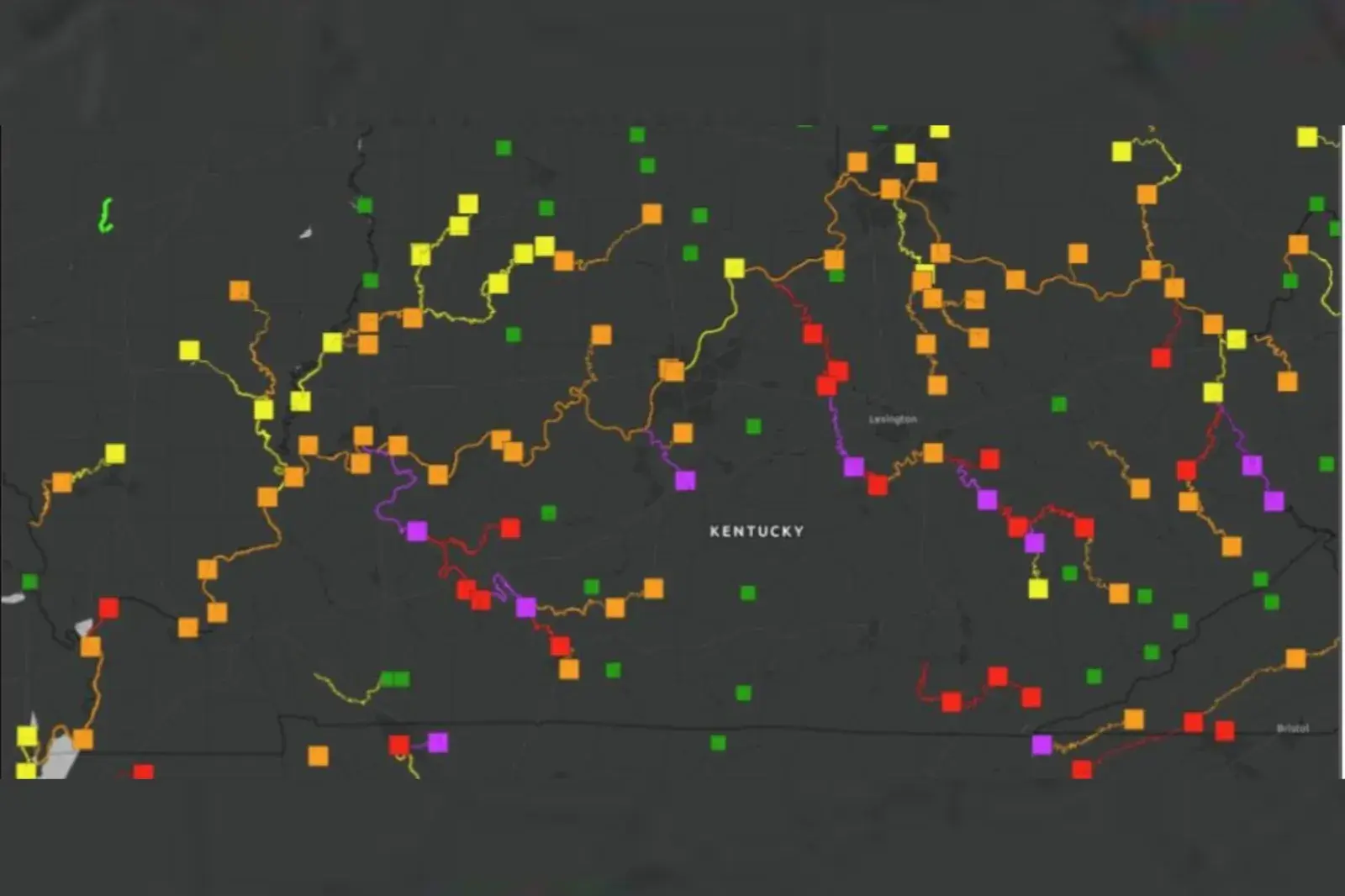Click the side-by-side pair of green markers

tap(394, 678)
